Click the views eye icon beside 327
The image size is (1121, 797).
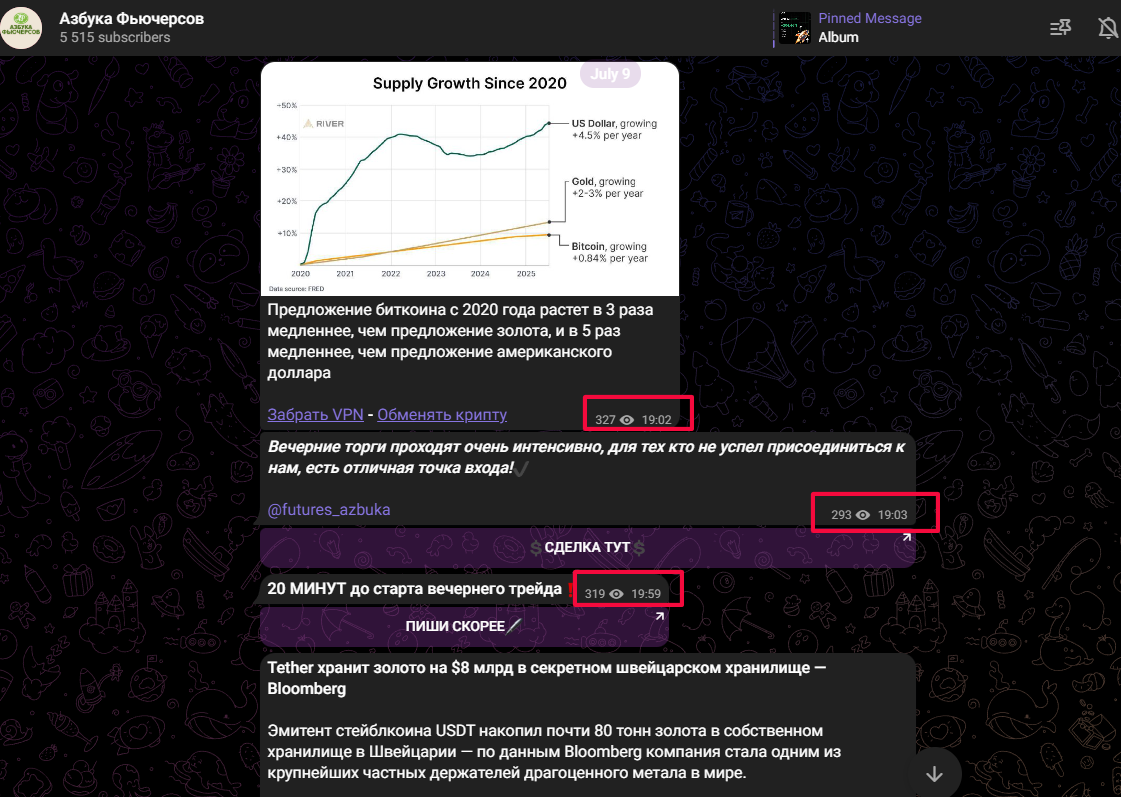tap(627, 420)
